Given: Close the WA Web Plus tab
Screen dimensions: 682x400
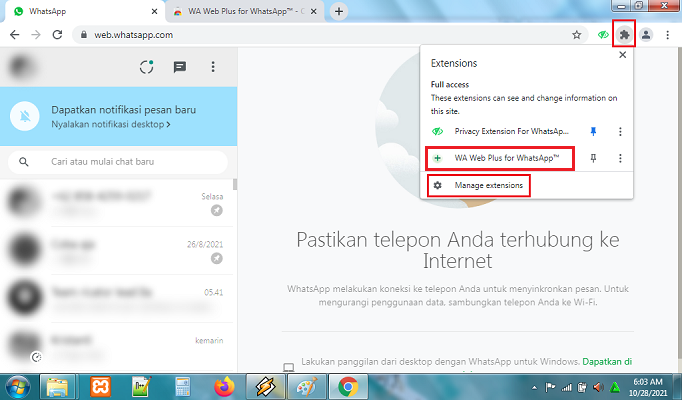Looking at the screenshot, I should coord(314,12).
